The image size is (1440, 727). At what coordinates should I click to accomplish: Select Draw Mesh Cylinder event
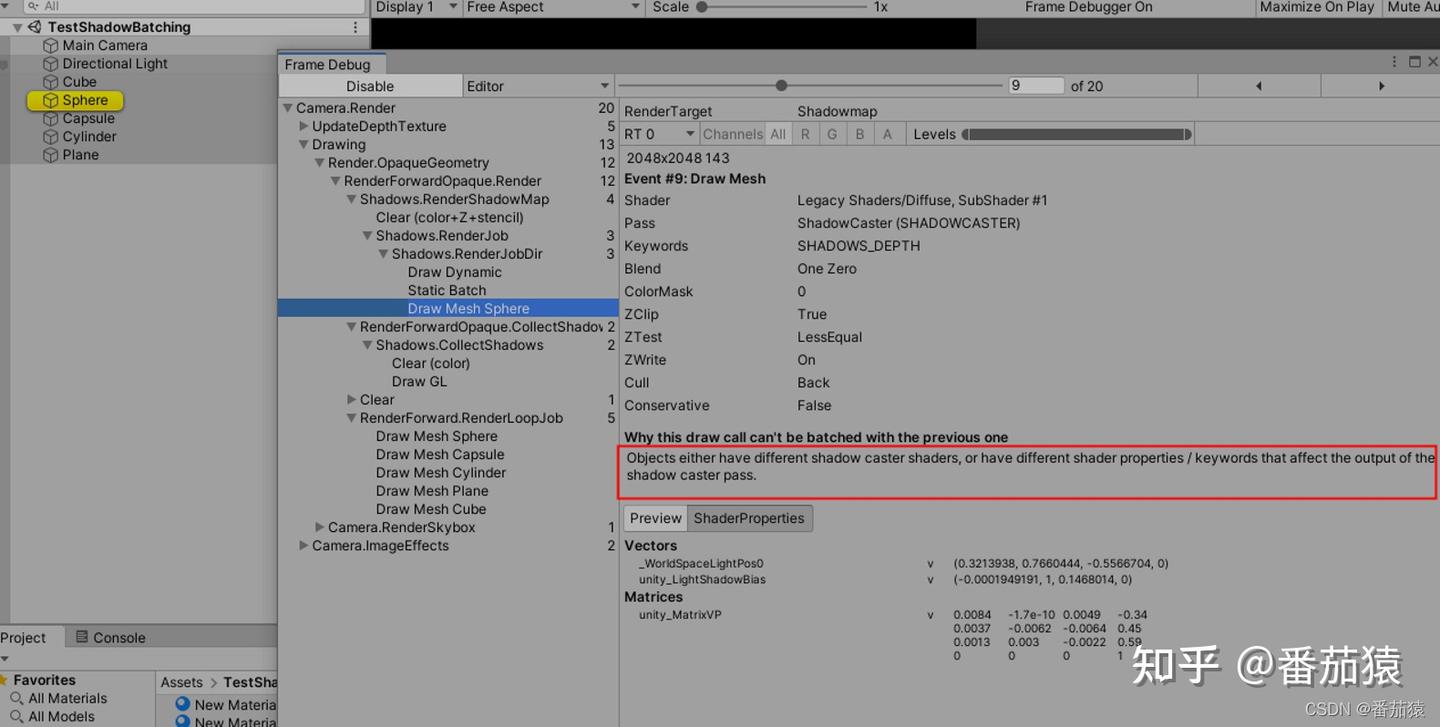[441, 472]
